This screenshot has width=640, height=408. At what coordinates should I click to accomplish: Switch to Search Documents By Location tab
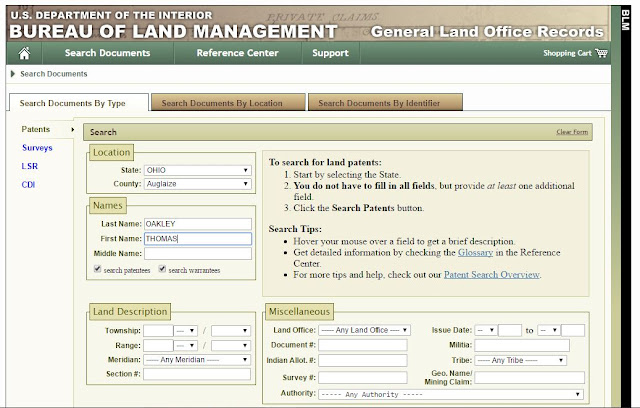[x=228, y=102]
